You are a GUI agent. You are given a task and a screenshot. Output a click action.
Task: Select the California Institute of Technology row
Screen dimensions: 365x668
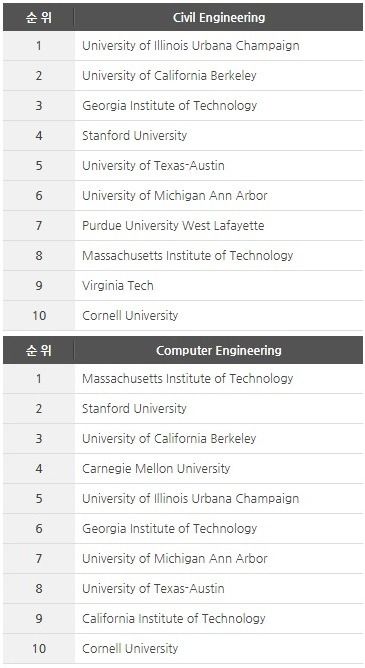pyautogui.click(x=183, y=619)
